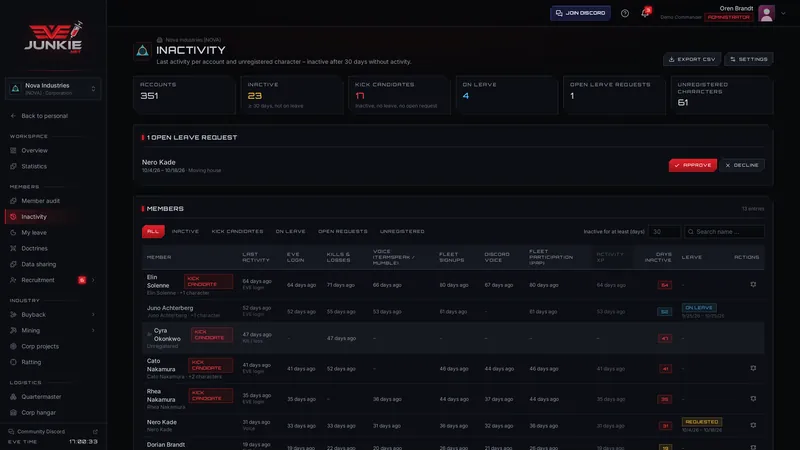Open row action icon for Elin Solenne
The width and height of the screenshot is (800, 450).
click(x=753, y=285)
